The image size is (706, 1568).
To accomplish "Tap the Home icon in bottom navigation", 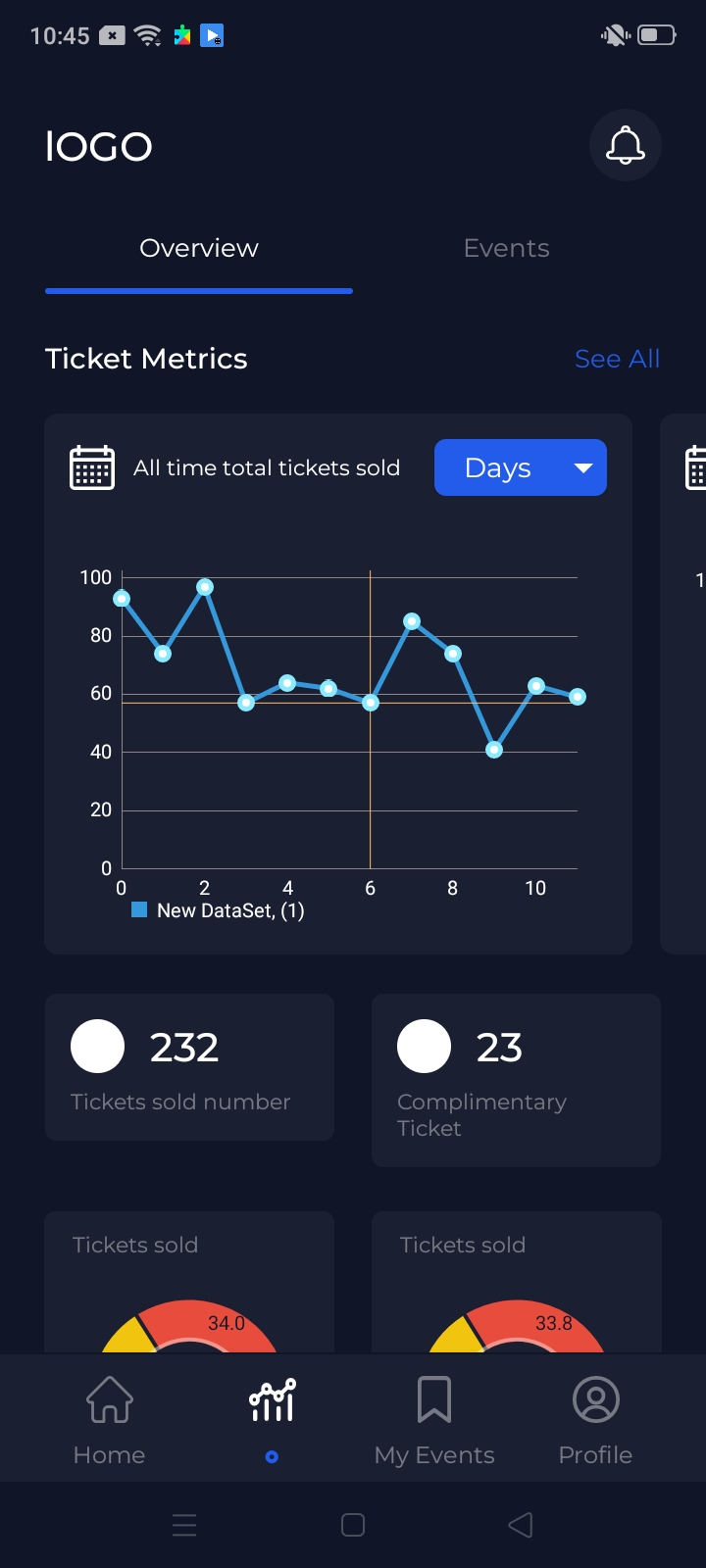I will (x=109, y=1399).
